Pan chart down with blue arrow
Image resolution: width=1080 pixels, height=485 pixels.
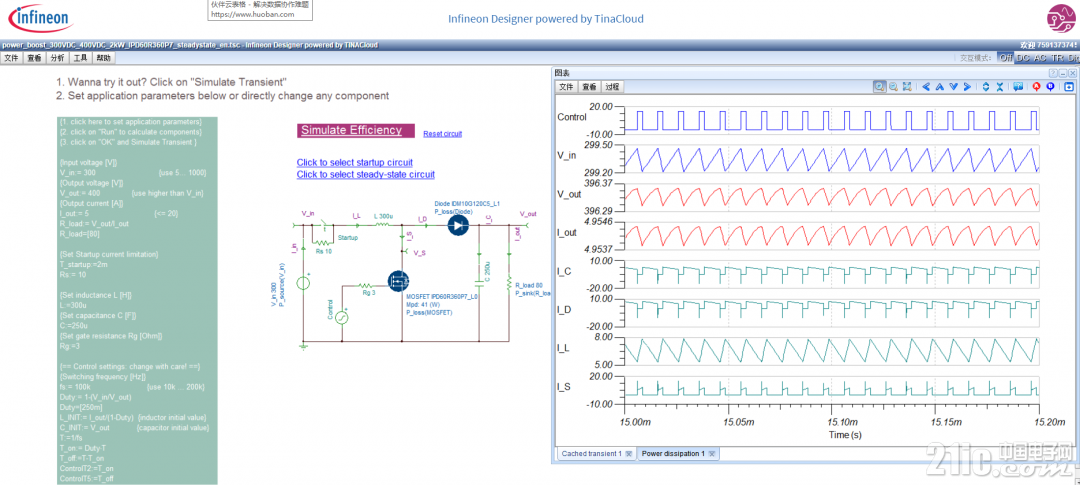(x=953, y=86)
